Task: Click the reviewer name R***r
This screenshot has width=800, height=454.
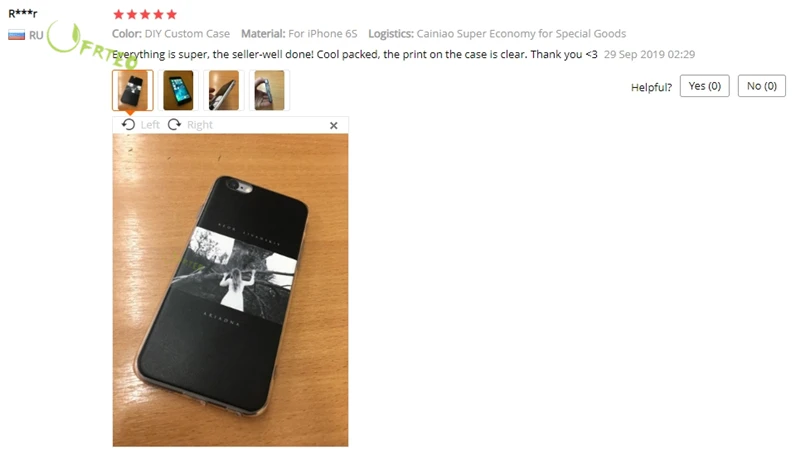Action: point(23,14)
